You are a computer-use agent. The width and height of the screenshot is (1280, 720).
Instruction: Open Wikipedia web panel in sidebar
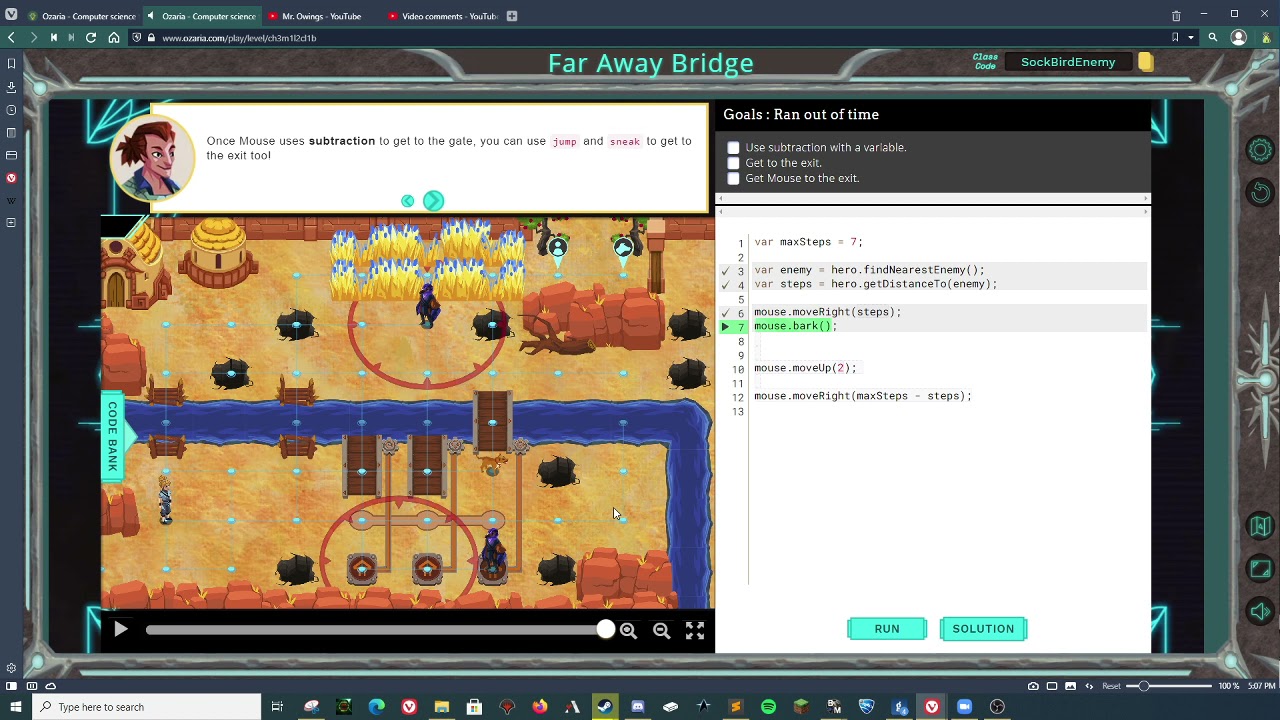pyautogui.click(x=11, y=201)
